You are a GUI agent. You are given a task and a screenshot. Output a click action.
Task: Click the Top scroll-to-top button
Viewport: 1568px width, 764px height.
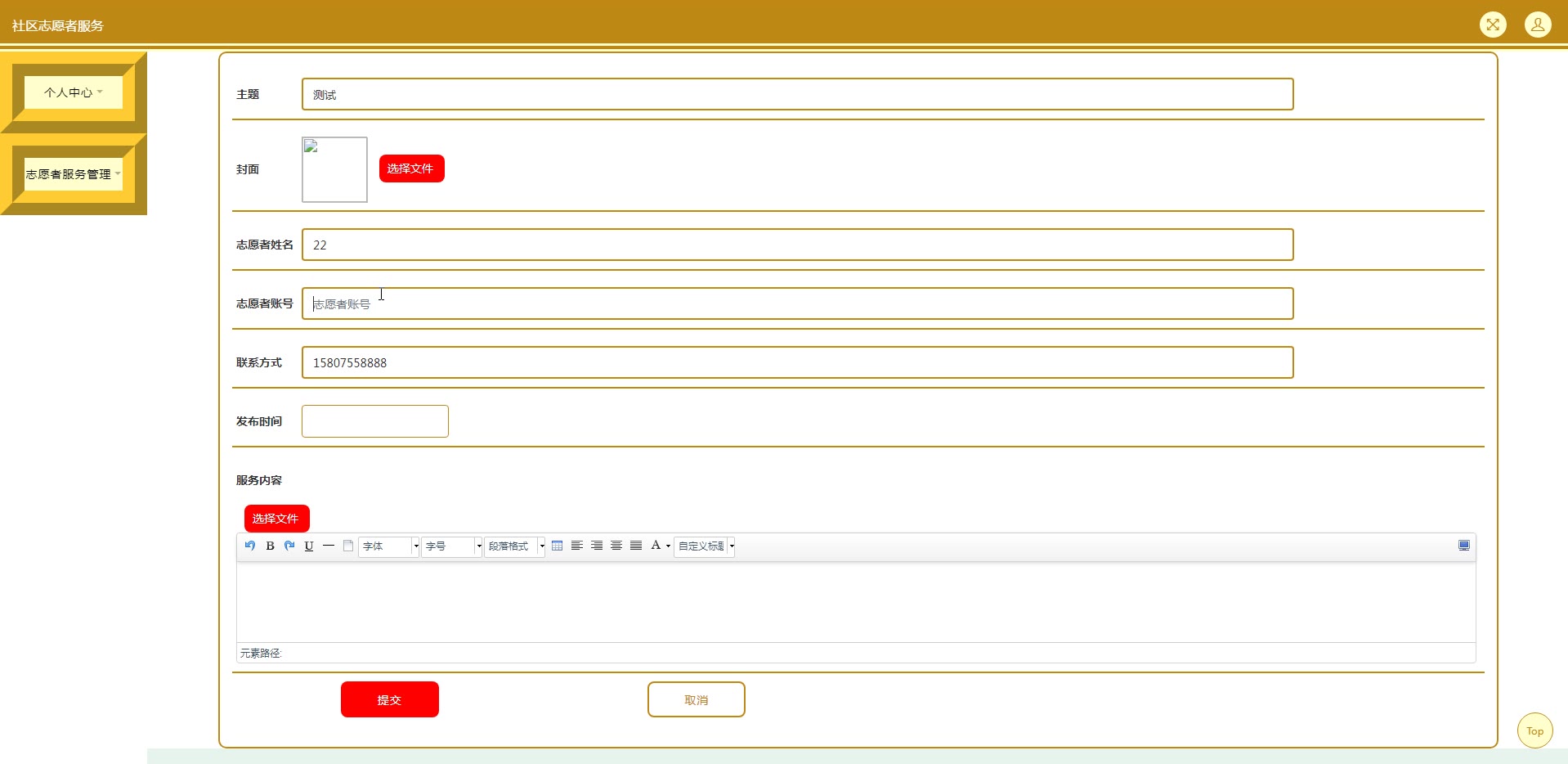click(x=1534, y=730)
